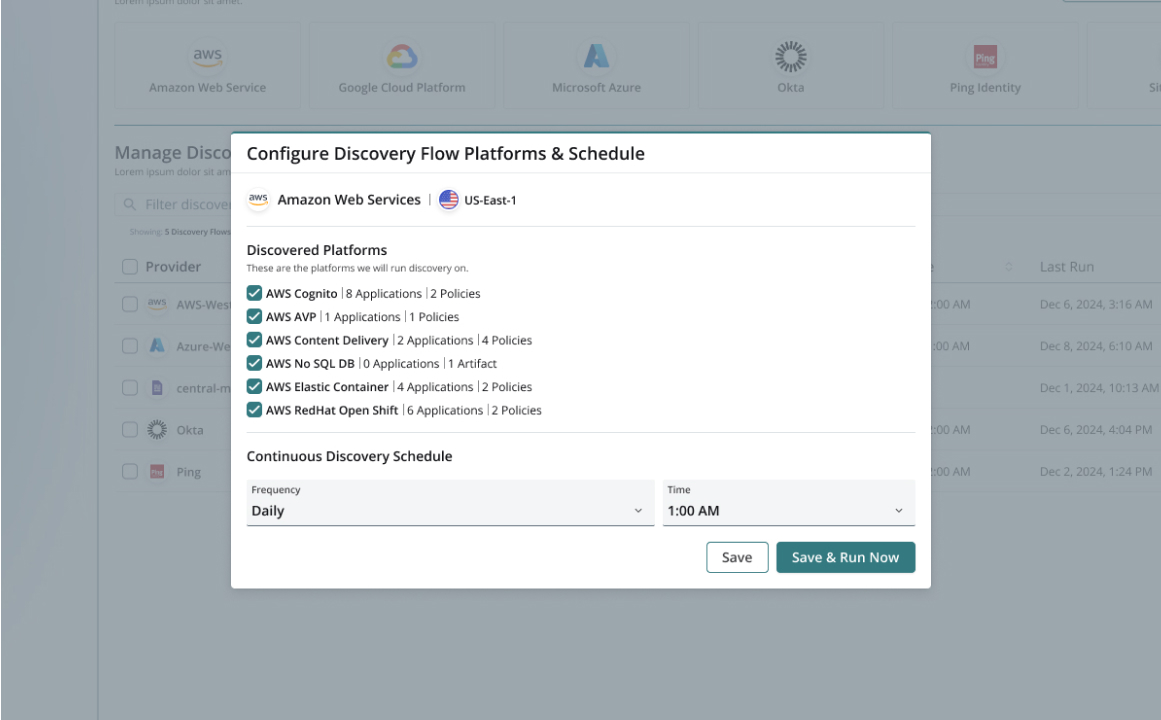Click the '1 Artifact' text in the No SQL DB row
Screen dimensions: 1161x720
click(x=472, y=363)
